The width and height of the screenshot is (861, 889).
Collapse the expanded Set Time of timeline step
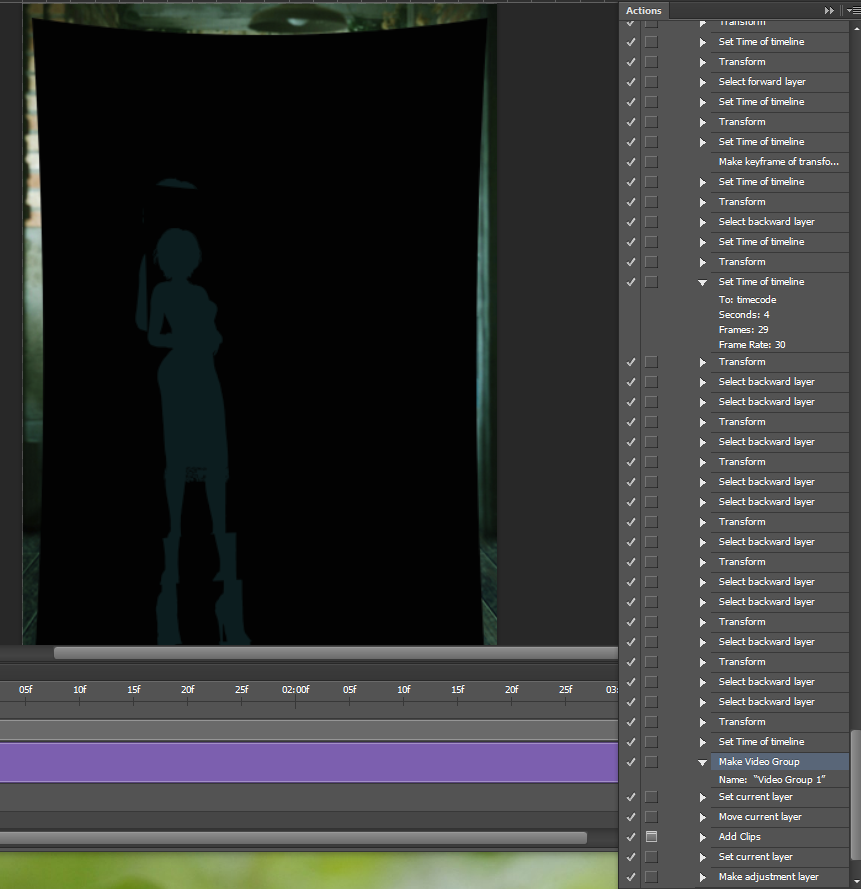(x=702, y=282)
